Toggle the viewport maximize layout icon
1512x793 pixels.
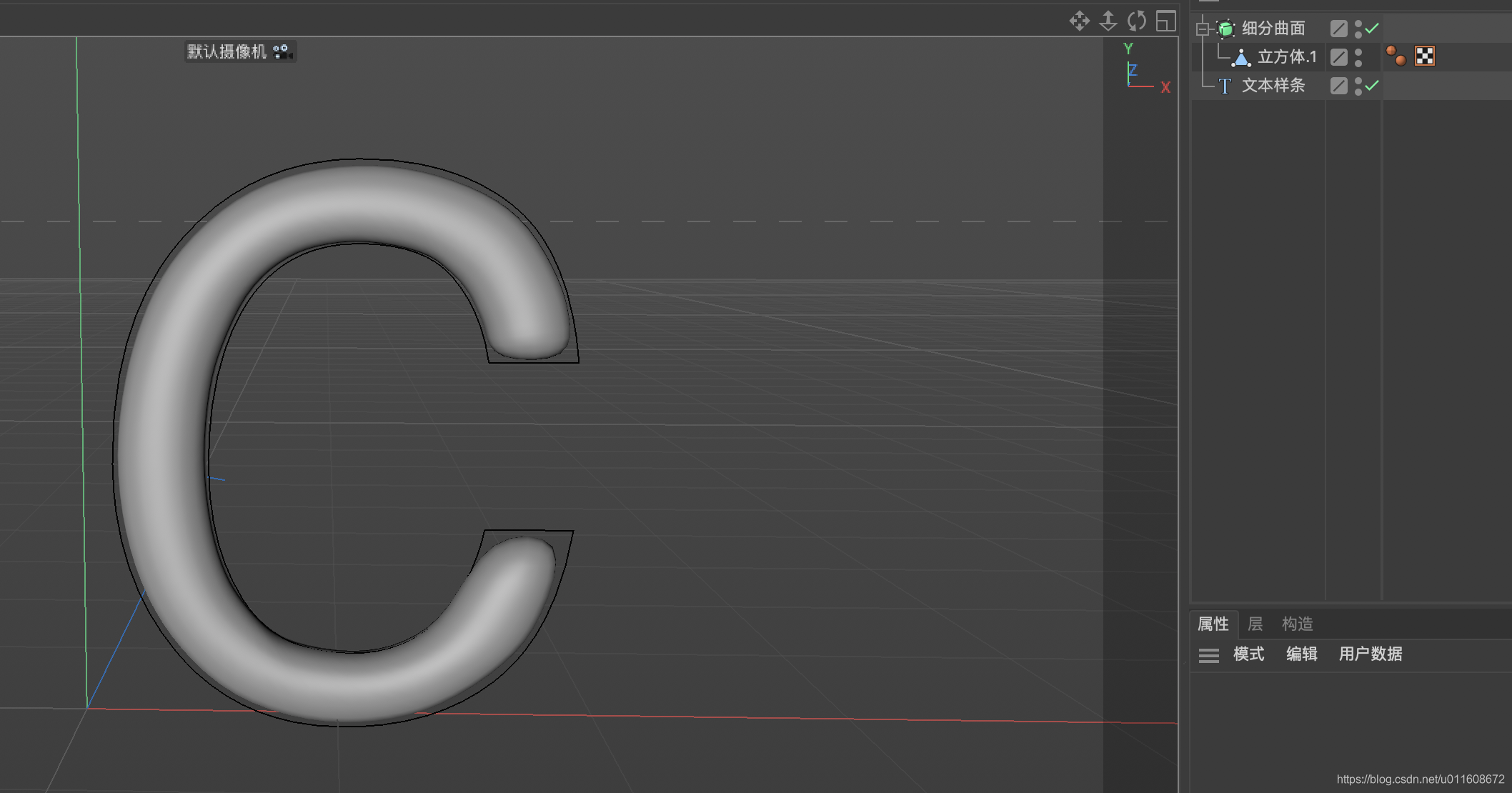1166,21
